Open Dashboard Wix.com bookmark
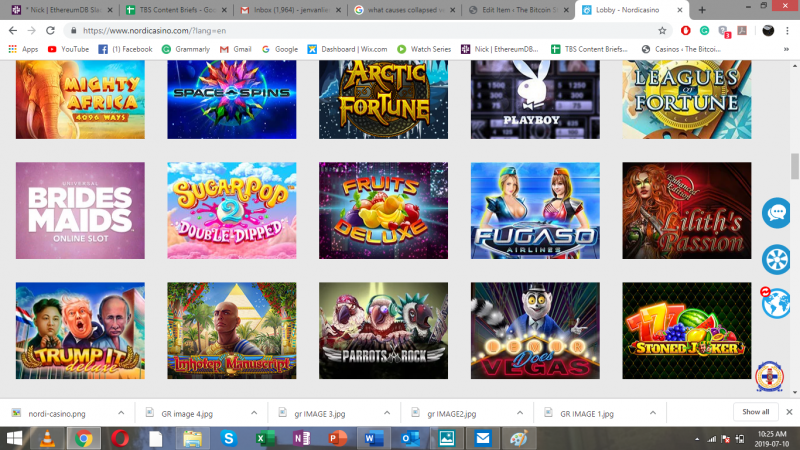This screenshot has width=800, height=450. (x=347, y=49)
